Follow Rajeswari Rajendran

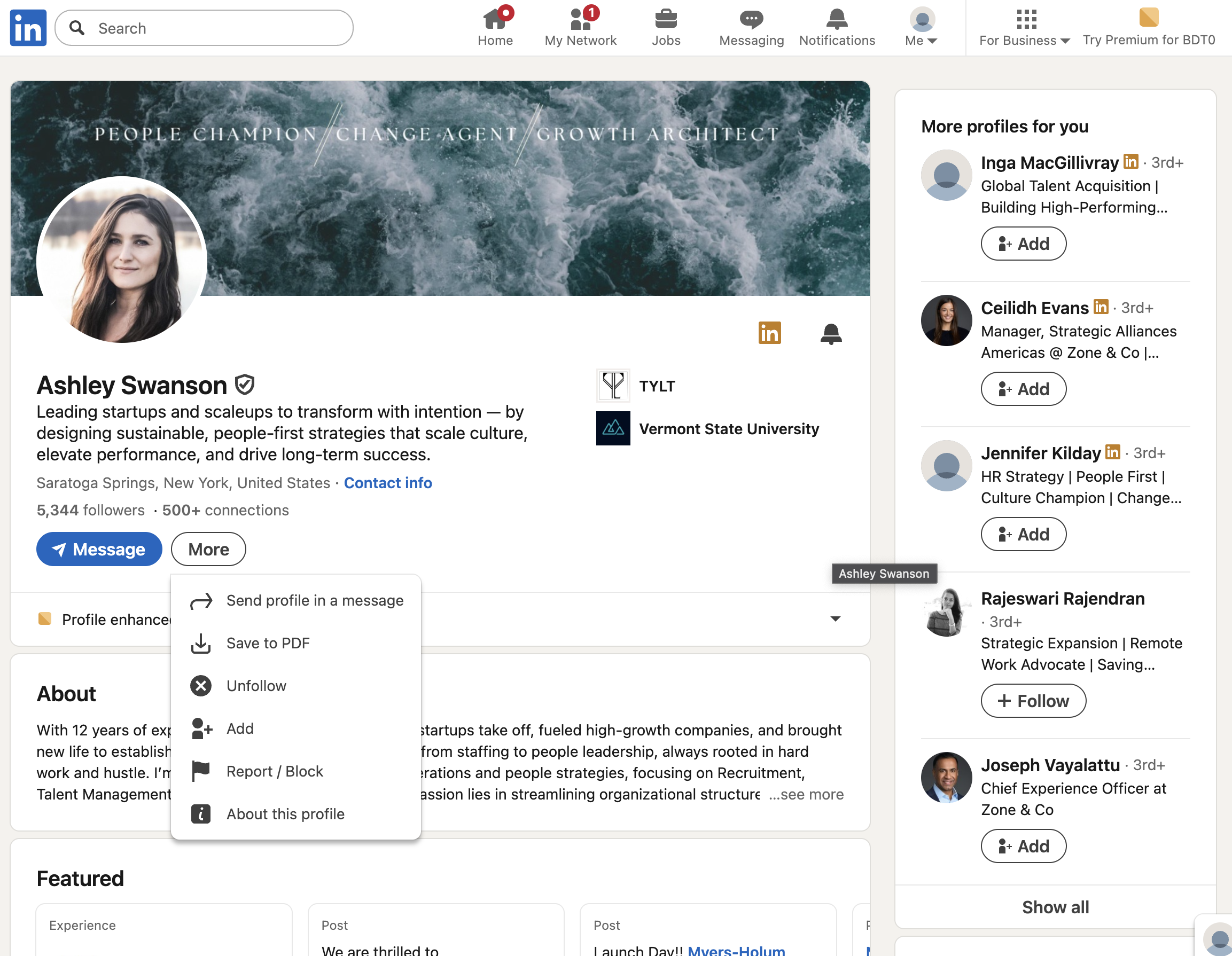[x=1033, y=701]
